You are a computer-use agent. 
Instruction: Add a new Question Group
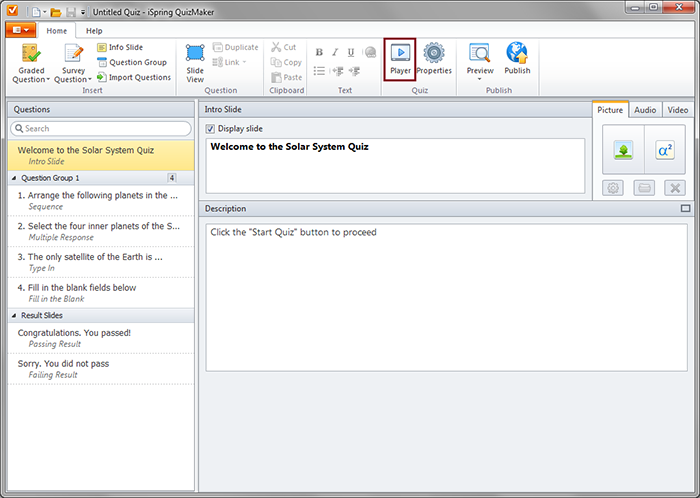(132, 62)
